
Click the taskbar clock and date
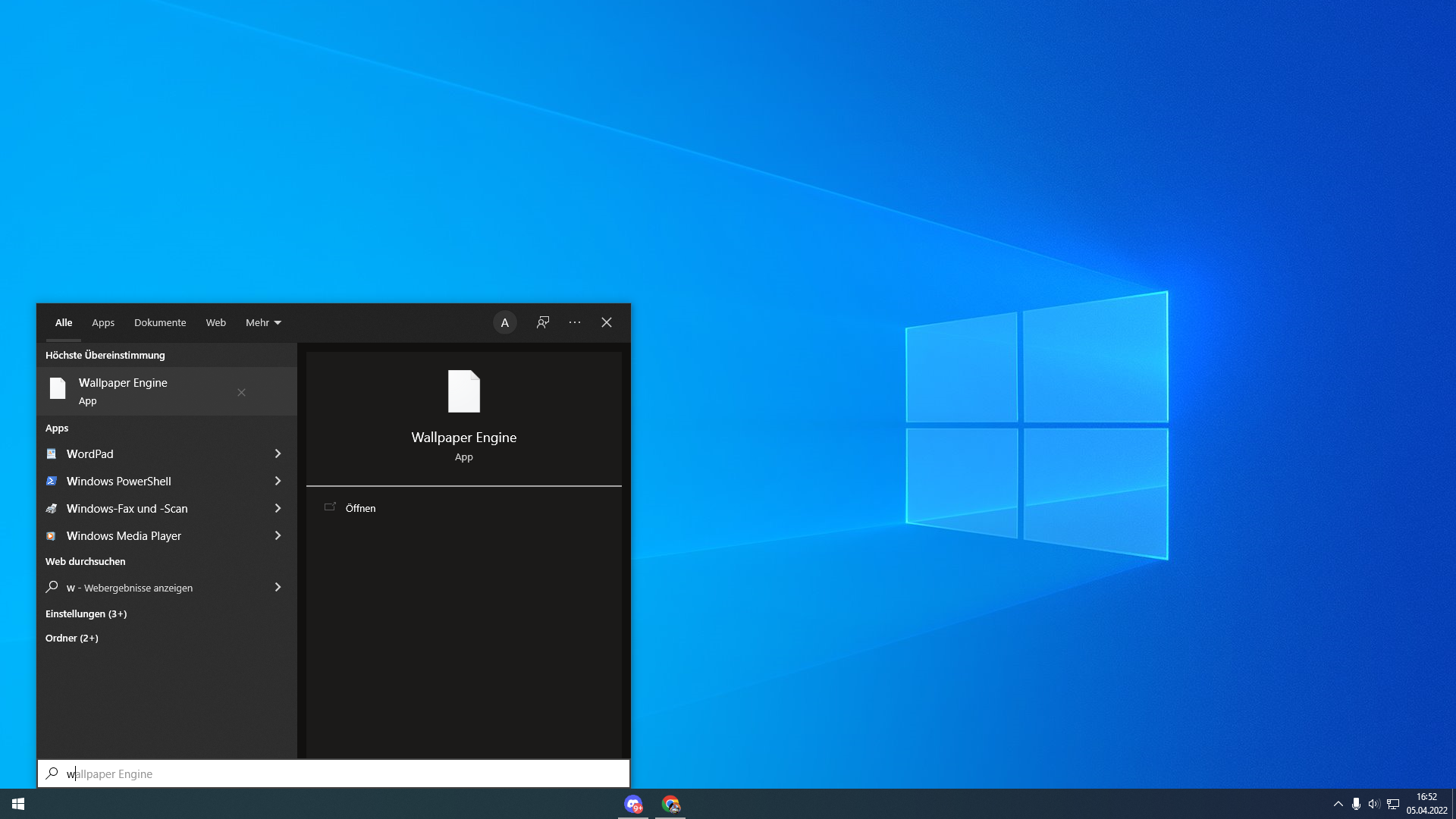coord(1426,804)
